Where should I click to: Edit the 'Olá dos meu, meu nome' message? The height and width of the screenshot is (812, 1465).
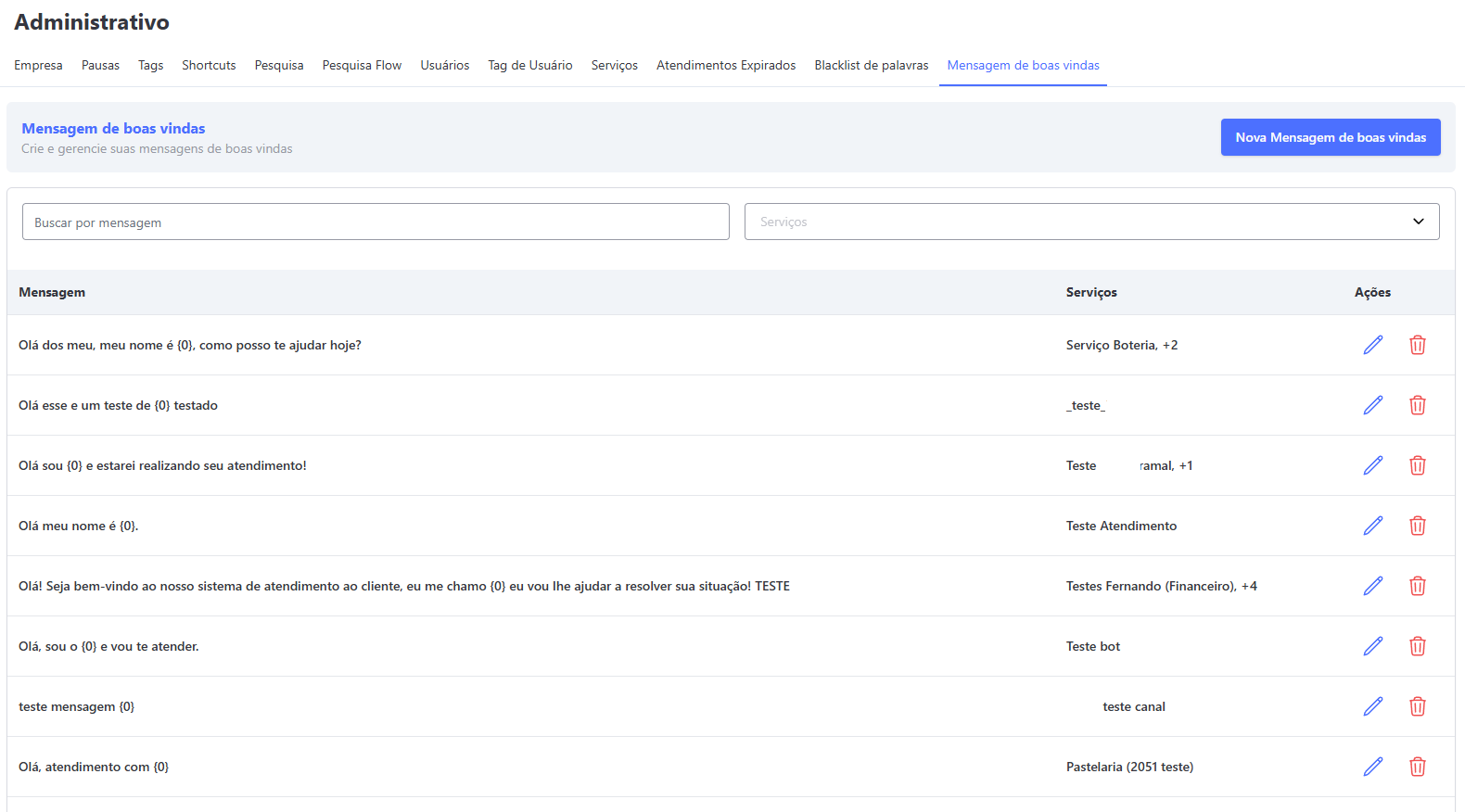tap(1373, 345)
